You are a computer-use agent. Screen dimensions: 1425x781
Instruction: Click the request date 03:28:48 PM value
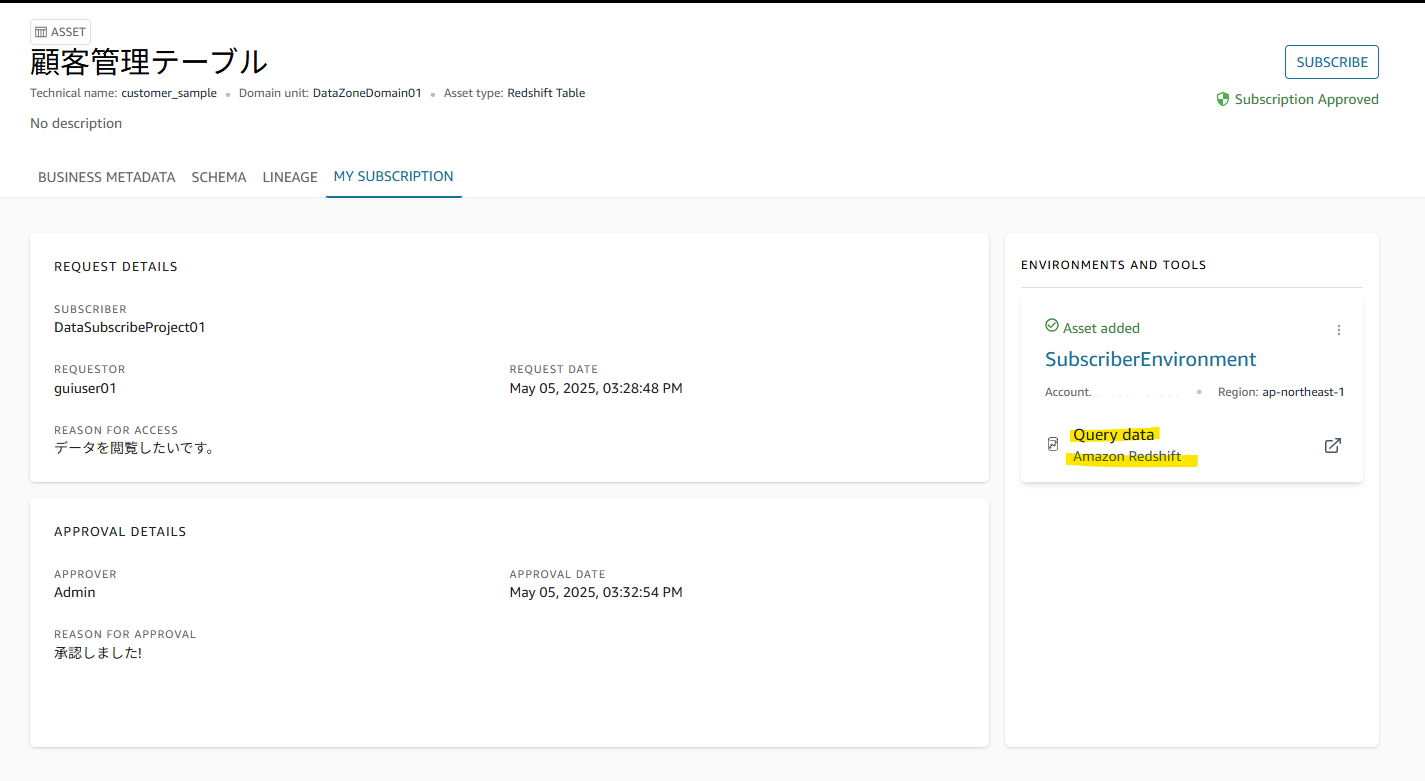[596, 388]
